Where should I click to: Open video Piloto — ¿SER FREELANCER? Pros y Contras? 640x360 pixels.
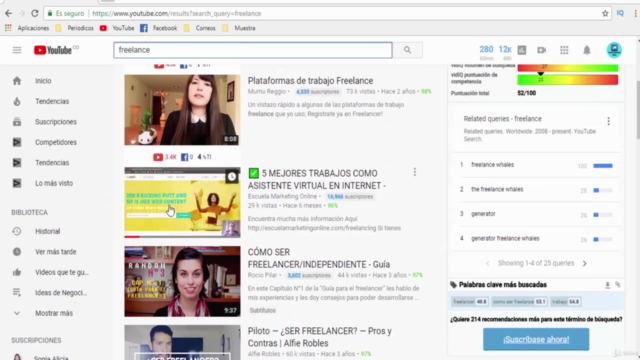point(320,337)
